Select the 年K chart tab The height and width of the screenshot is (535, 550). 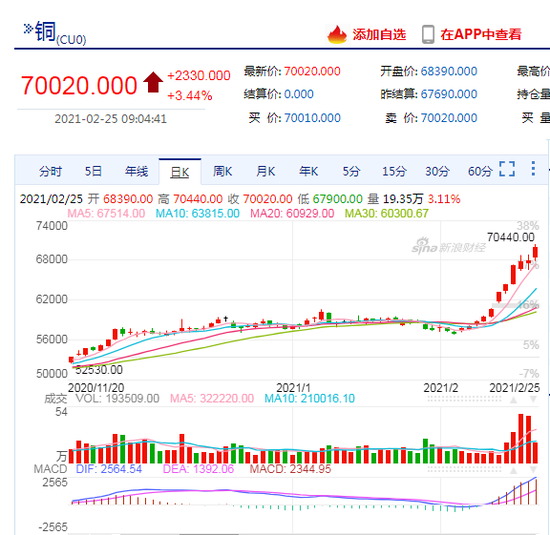[308, 172]
